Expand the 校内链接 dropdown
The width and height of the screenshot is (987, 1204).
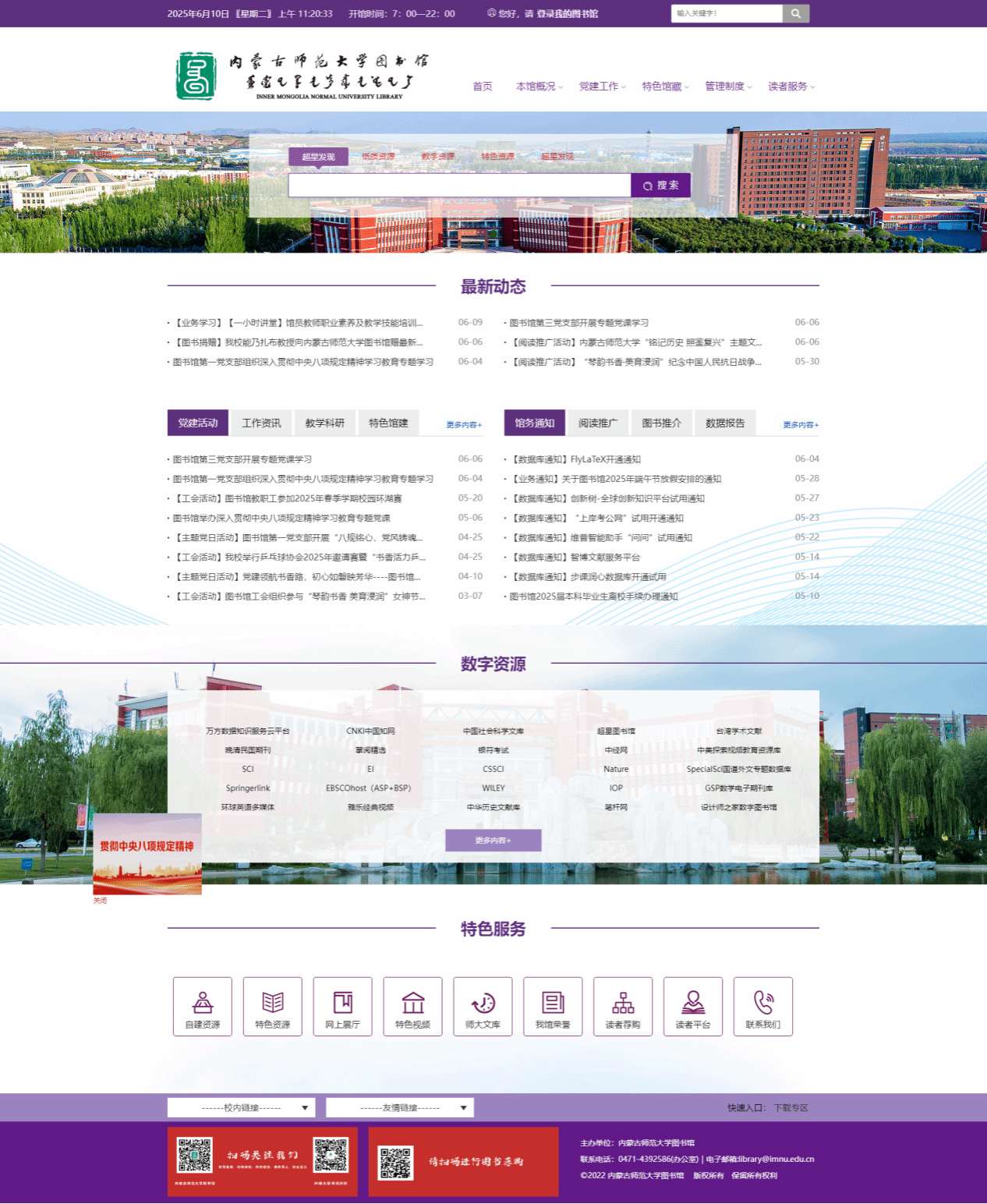(241, 1107)
